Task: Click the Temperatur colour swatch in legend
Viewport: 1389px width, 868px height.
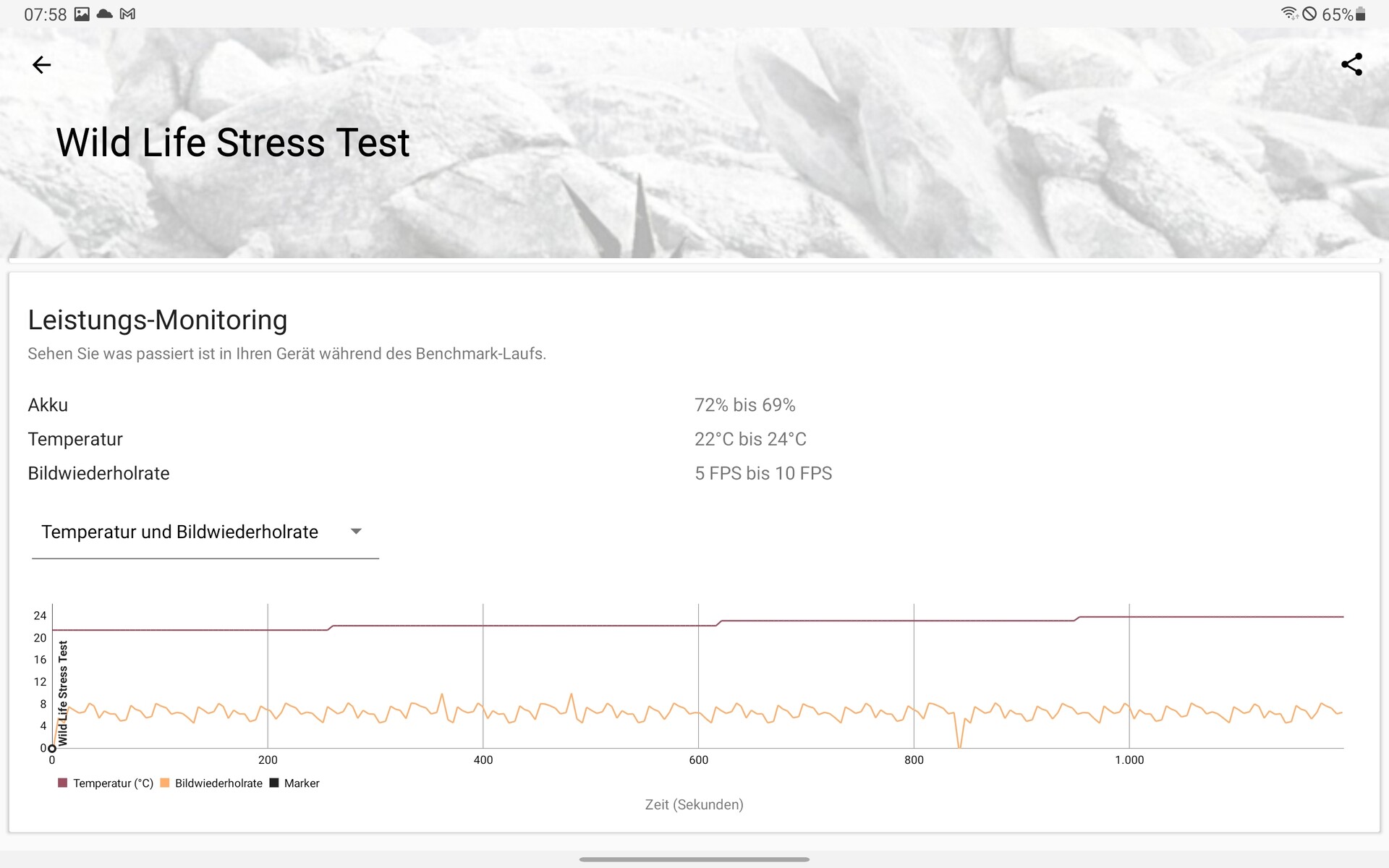Action: tap(63, 783)
